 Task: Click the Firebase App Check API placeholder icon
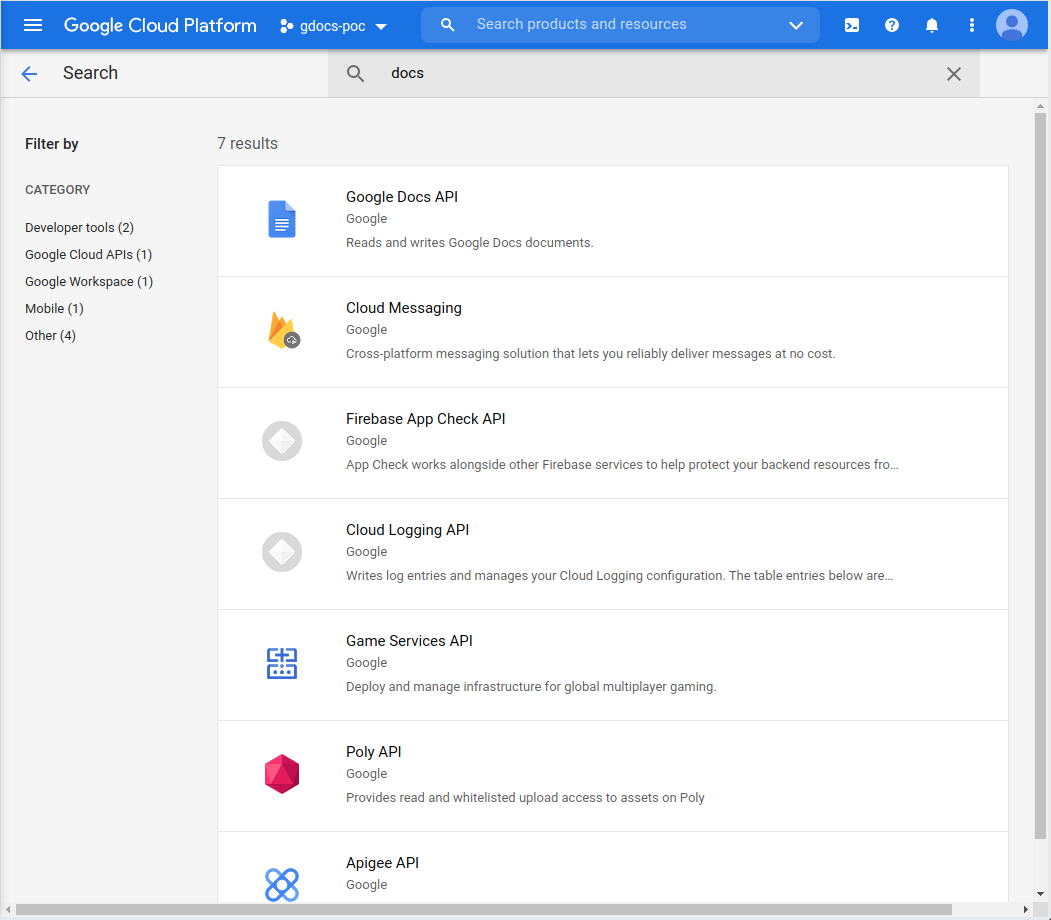click(x=282, y=441)
